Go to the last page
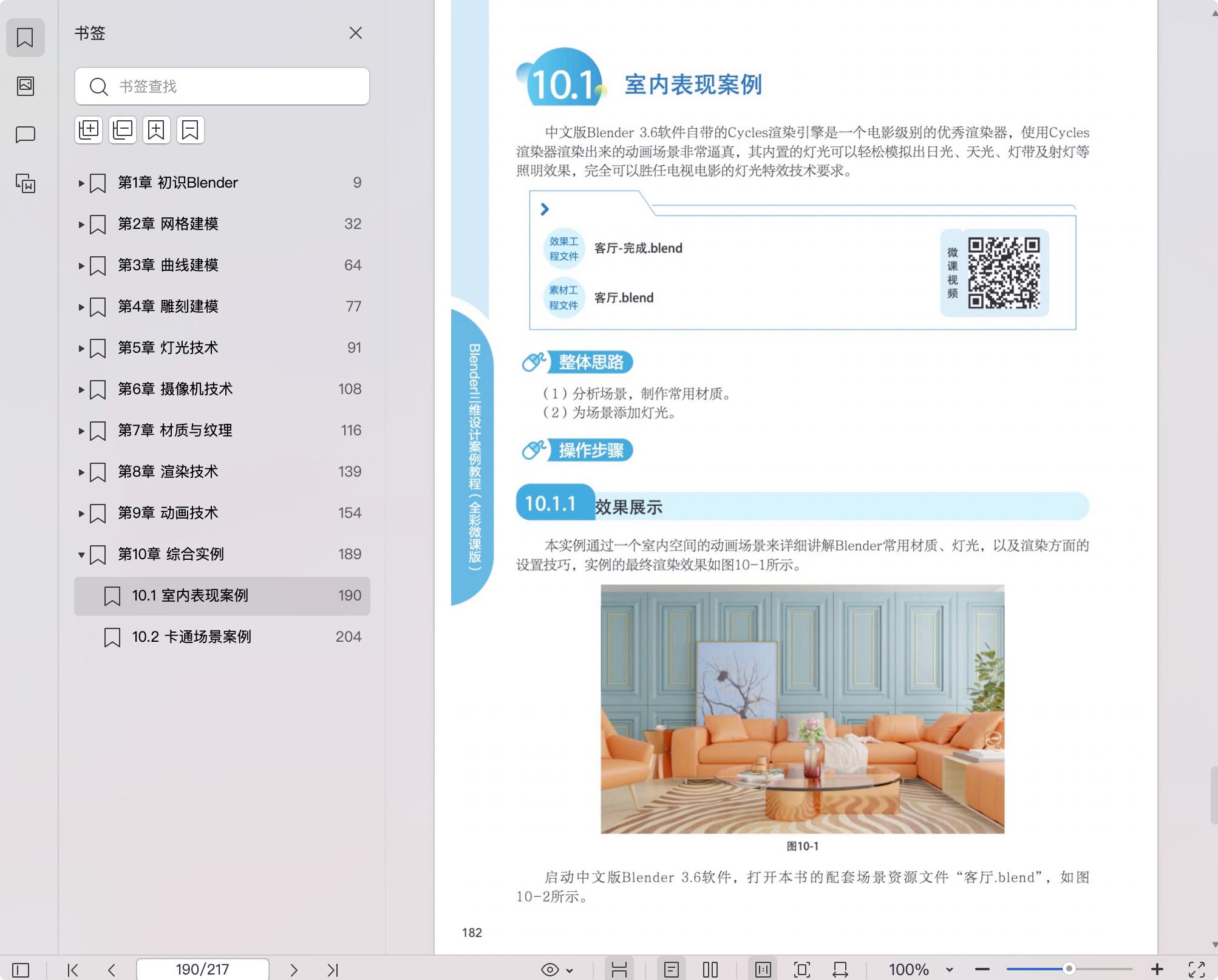Screen dimensions: 1218x980 [x=333, y=970]
